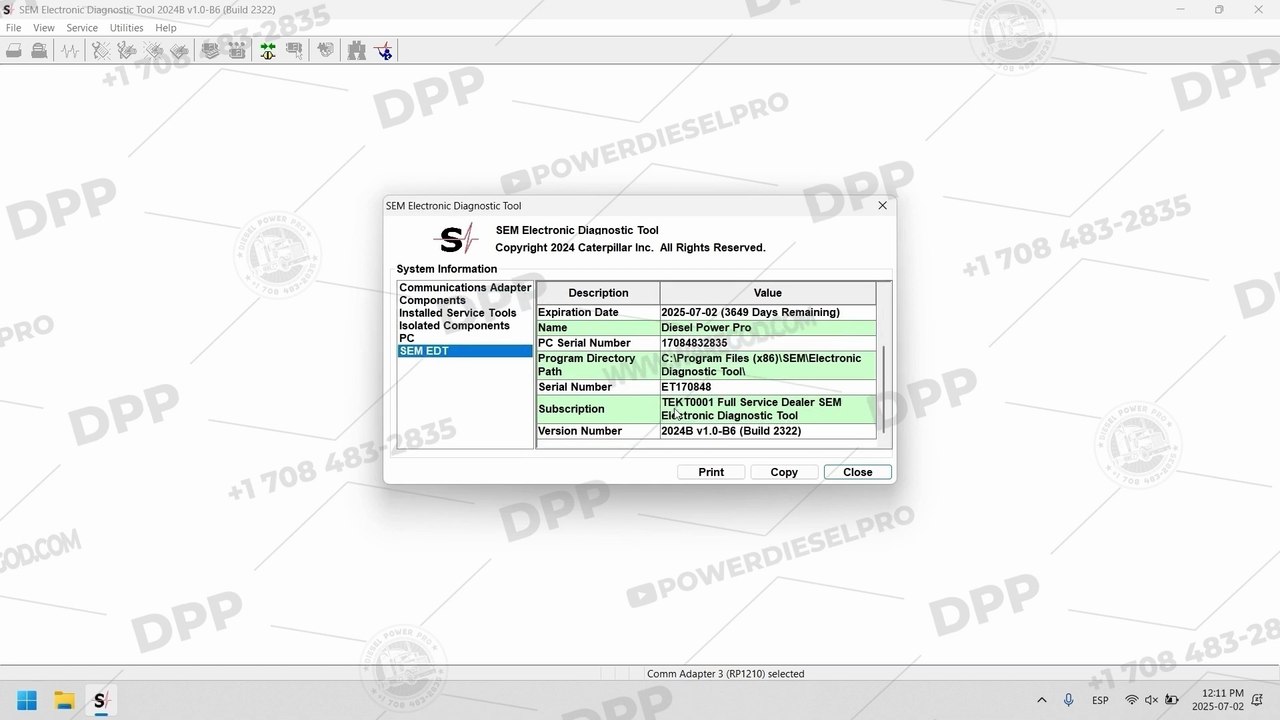
Task: Click the Expiration Date value cell
Action: [x=768, y=312]
